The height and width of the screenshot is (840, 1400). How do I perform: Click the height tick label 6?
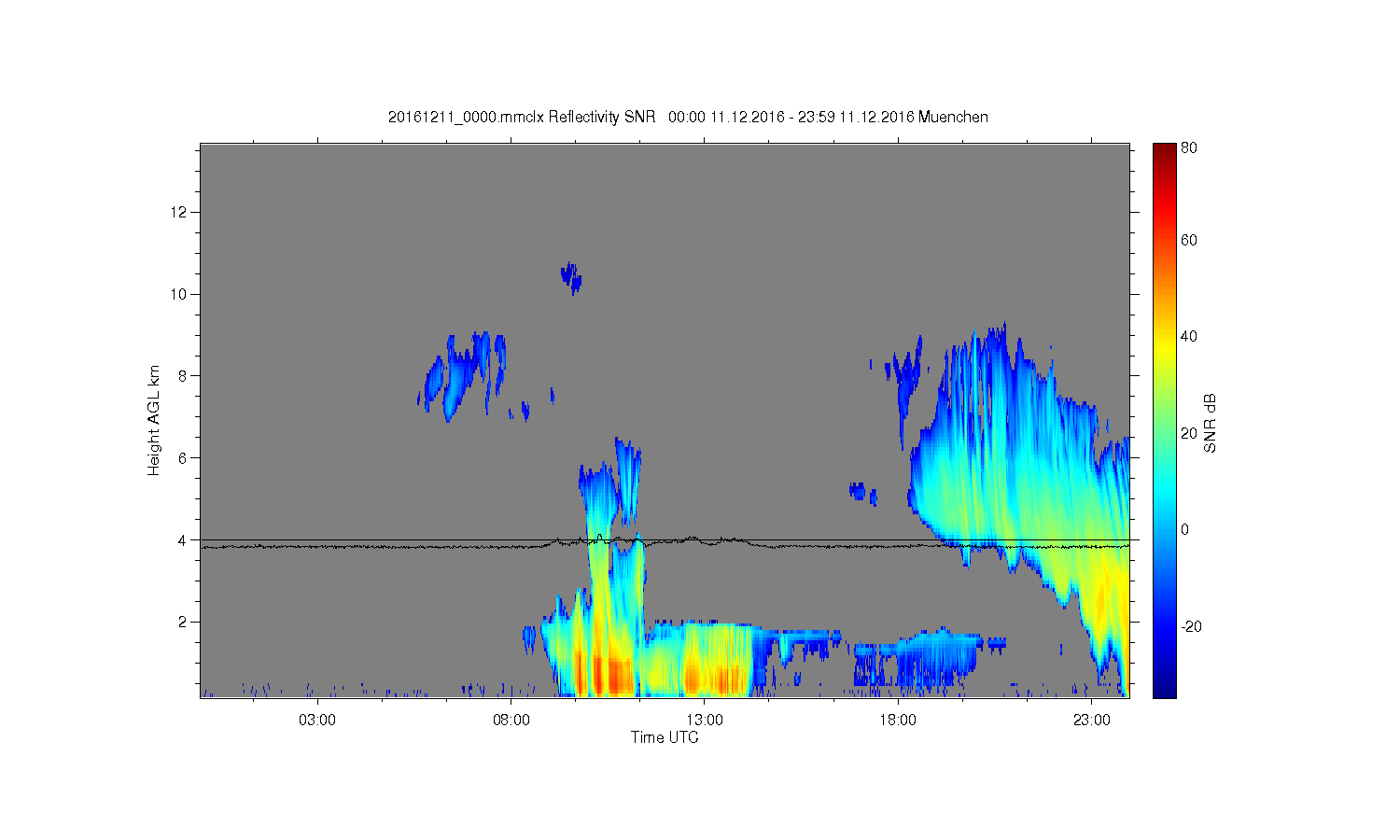point(183,457)
